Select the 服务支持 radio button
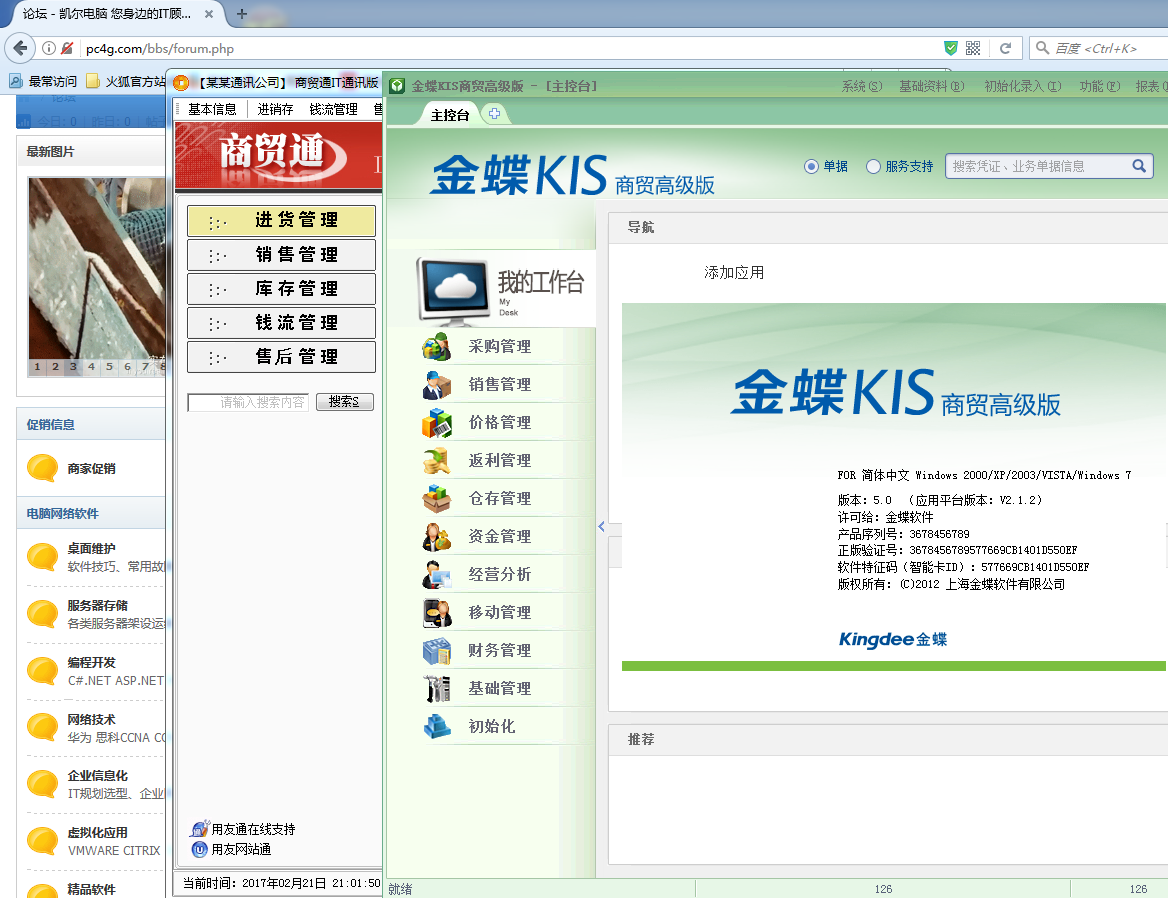This screenshot has height=898, width=1168. (873, 167)
